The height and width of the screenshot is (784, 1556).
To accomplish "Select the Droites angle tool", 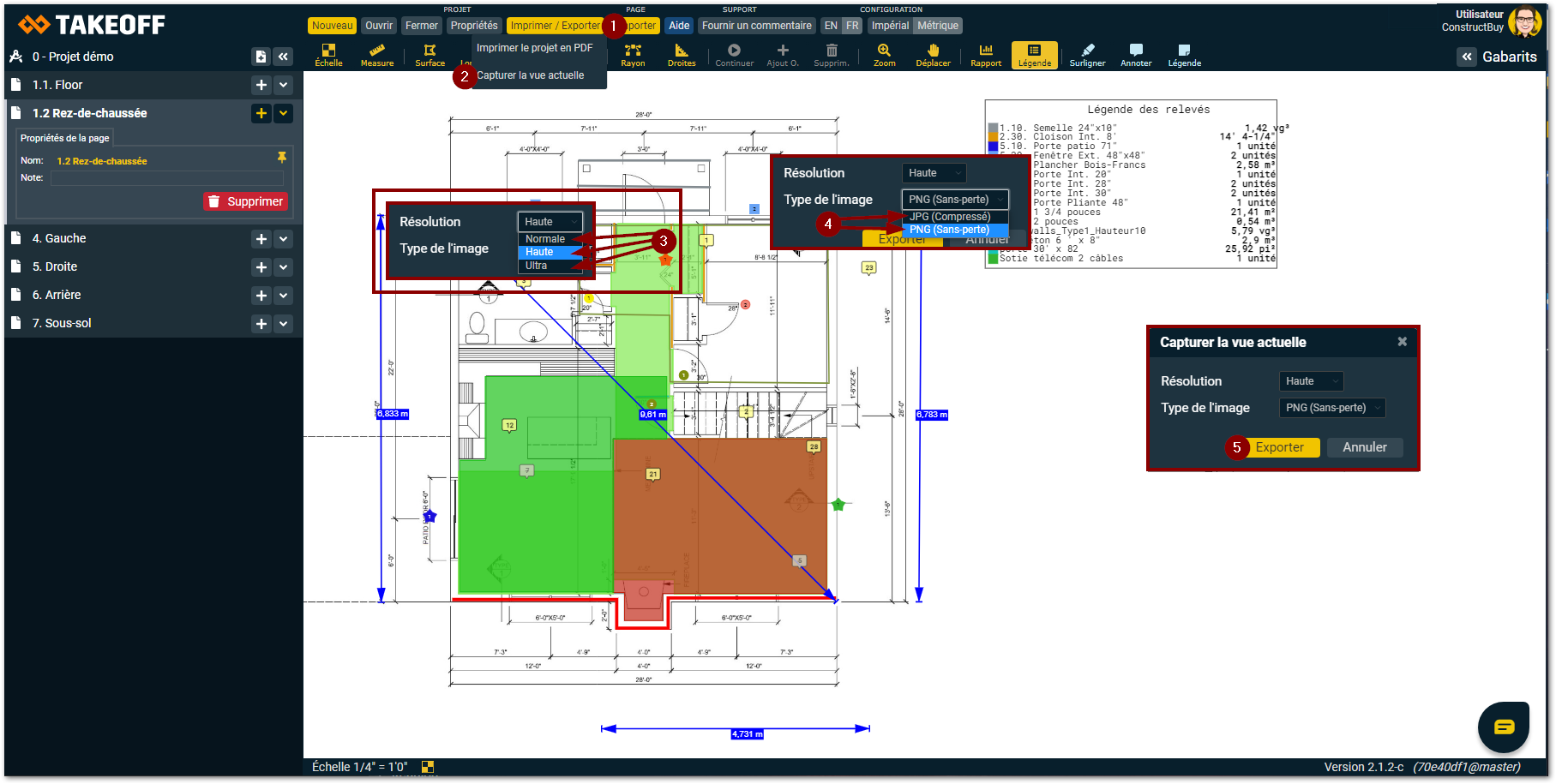I will pyautogui.click(x=682, y=56).
